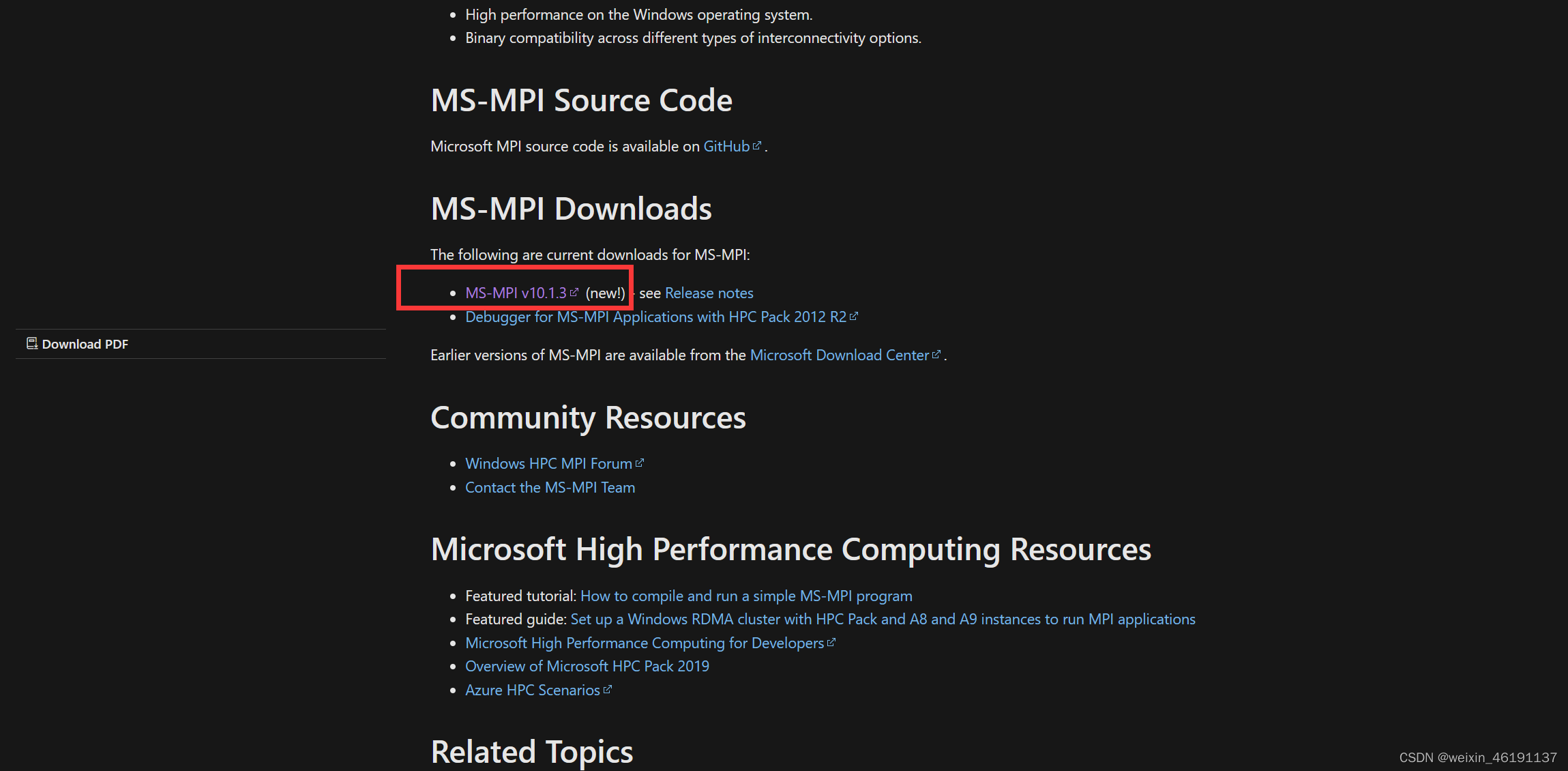
Task: Click Contact the MS-MPI Team link
Action: pyautogui.click(x=550, y=487)
